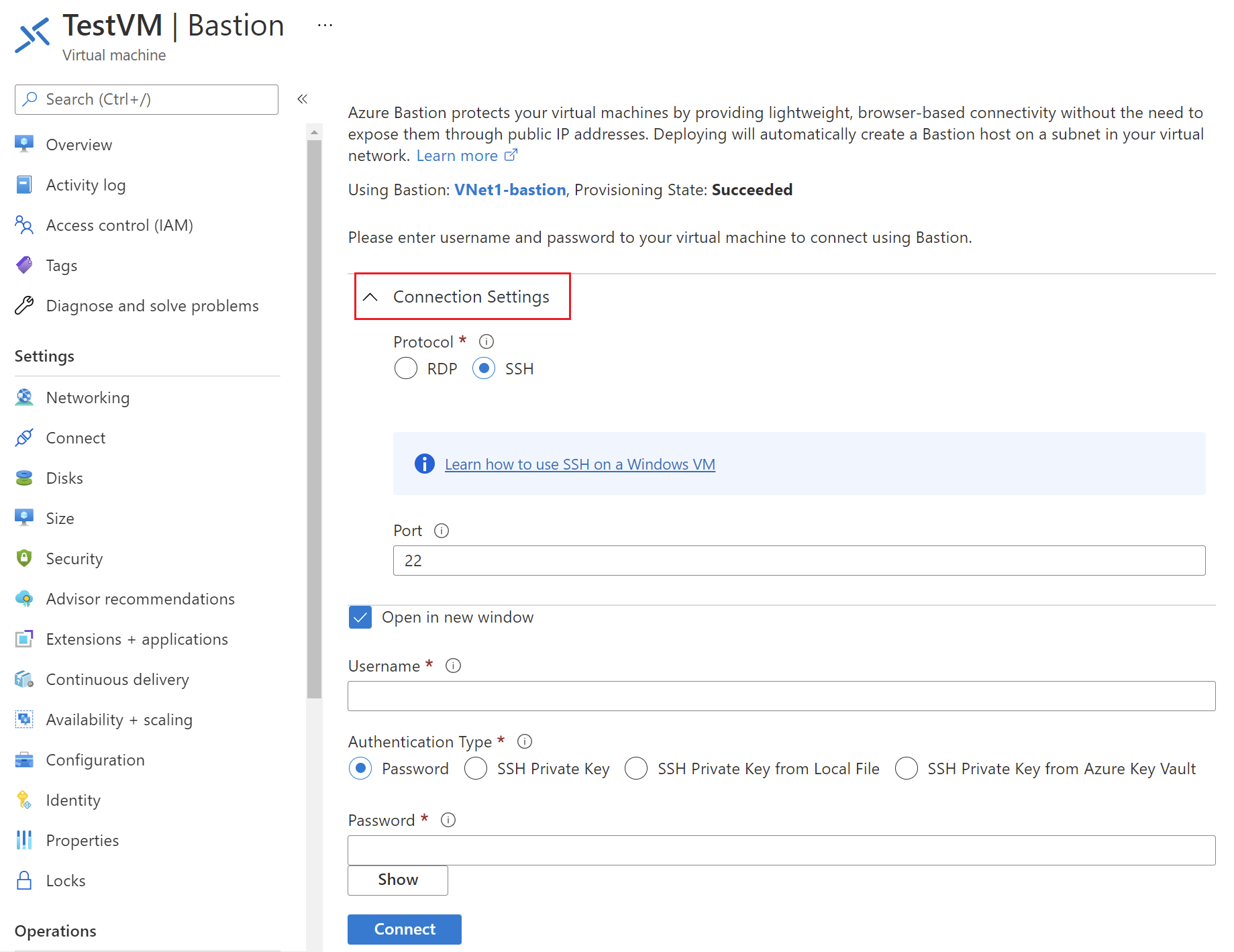Image resolution: width=1234 pixels, height=952 pixels.
Task: Open the Networking settings page
Action: 87,398
